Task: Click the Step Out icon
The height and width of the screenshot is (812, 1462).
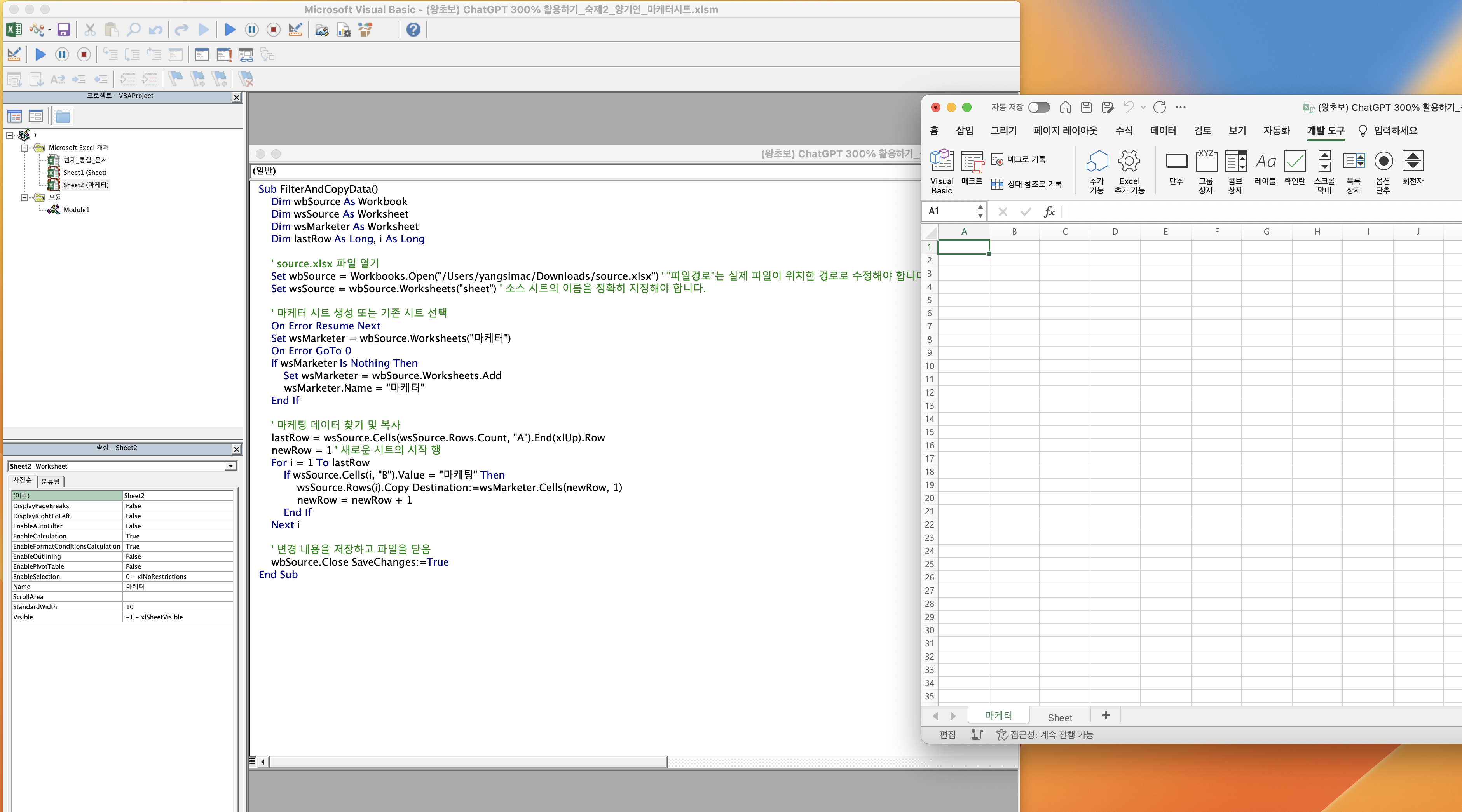Action: coord(154,54)
